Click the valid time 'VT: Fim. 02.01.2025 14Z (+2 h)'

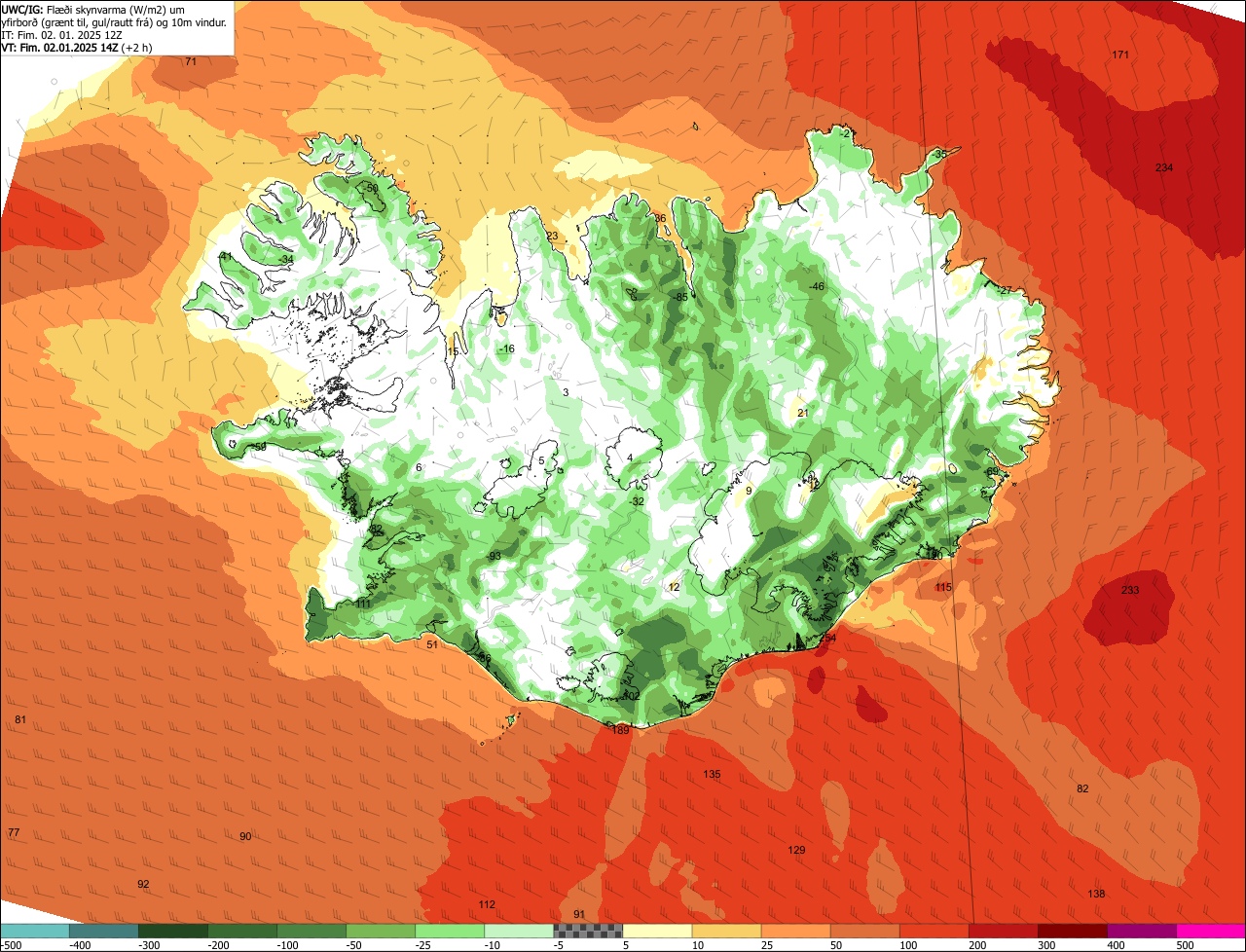(x=76, y=48)
